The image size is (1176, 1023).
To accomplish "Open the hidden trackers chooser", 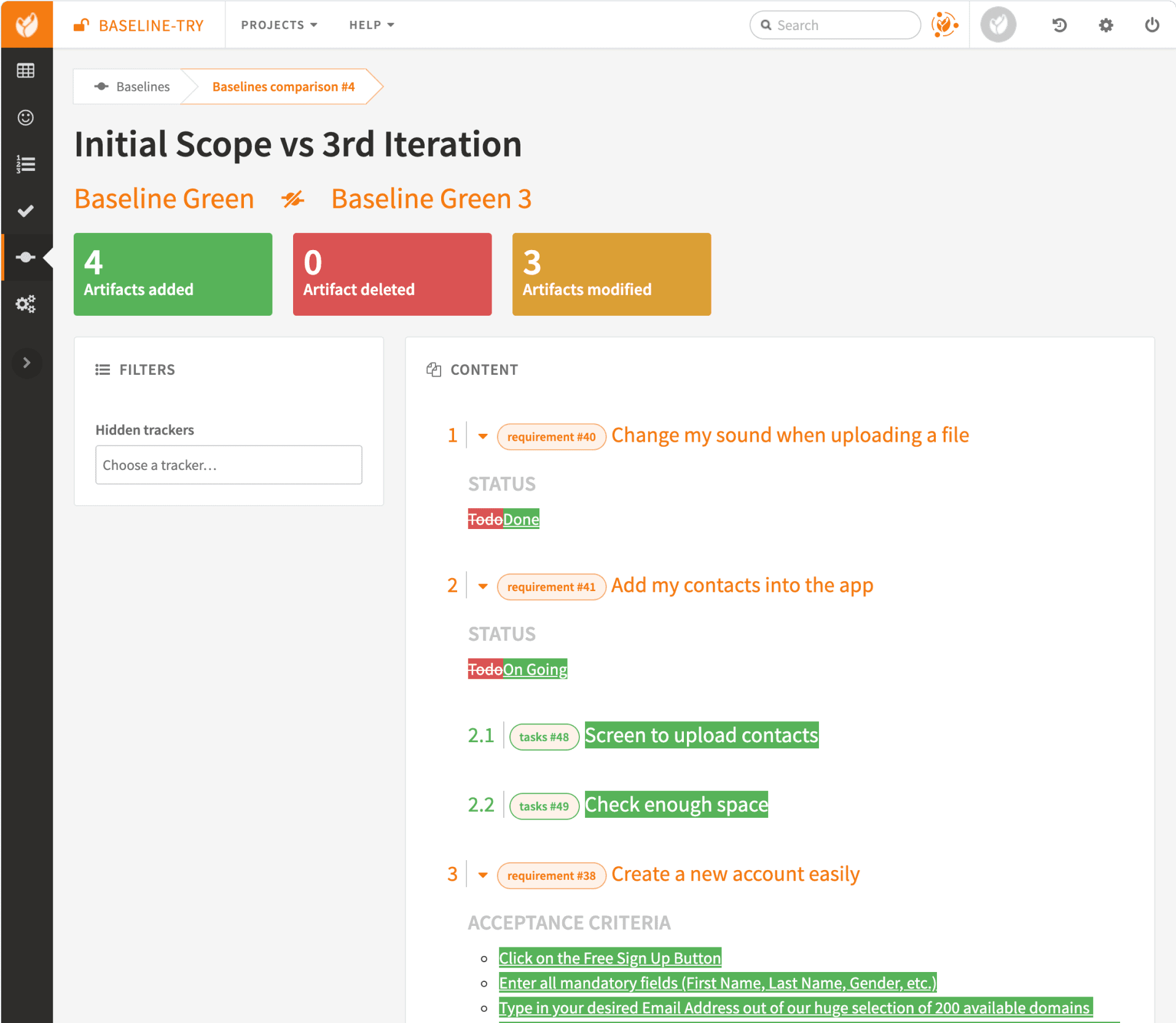I will click(229, 465).
